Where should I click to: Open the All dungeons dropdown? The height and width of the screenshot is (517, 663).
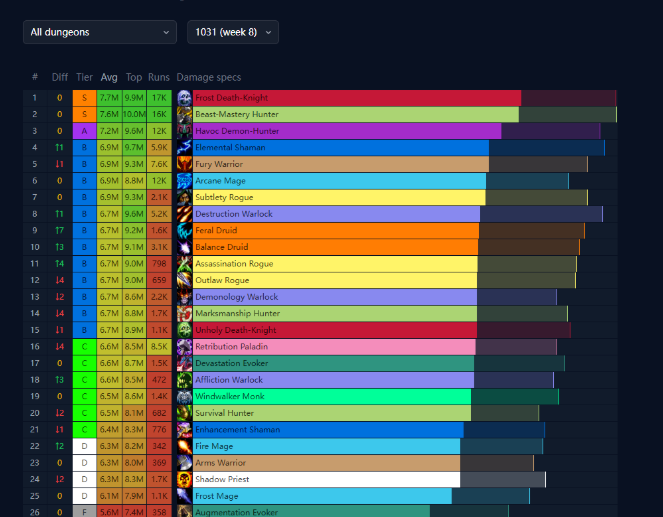99,32
